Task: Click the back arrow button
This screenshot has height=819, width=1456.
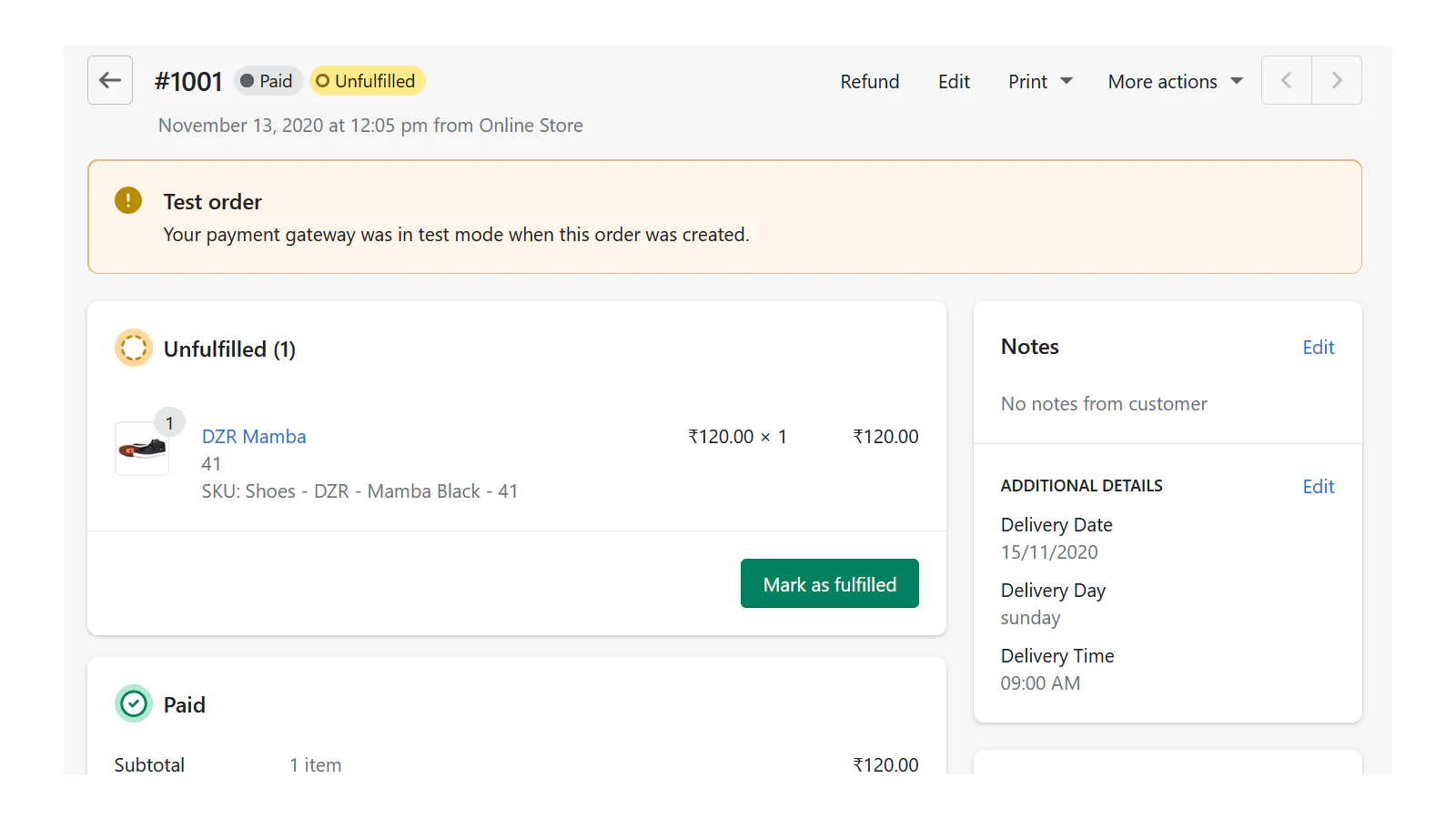Action: pos(110,80)
